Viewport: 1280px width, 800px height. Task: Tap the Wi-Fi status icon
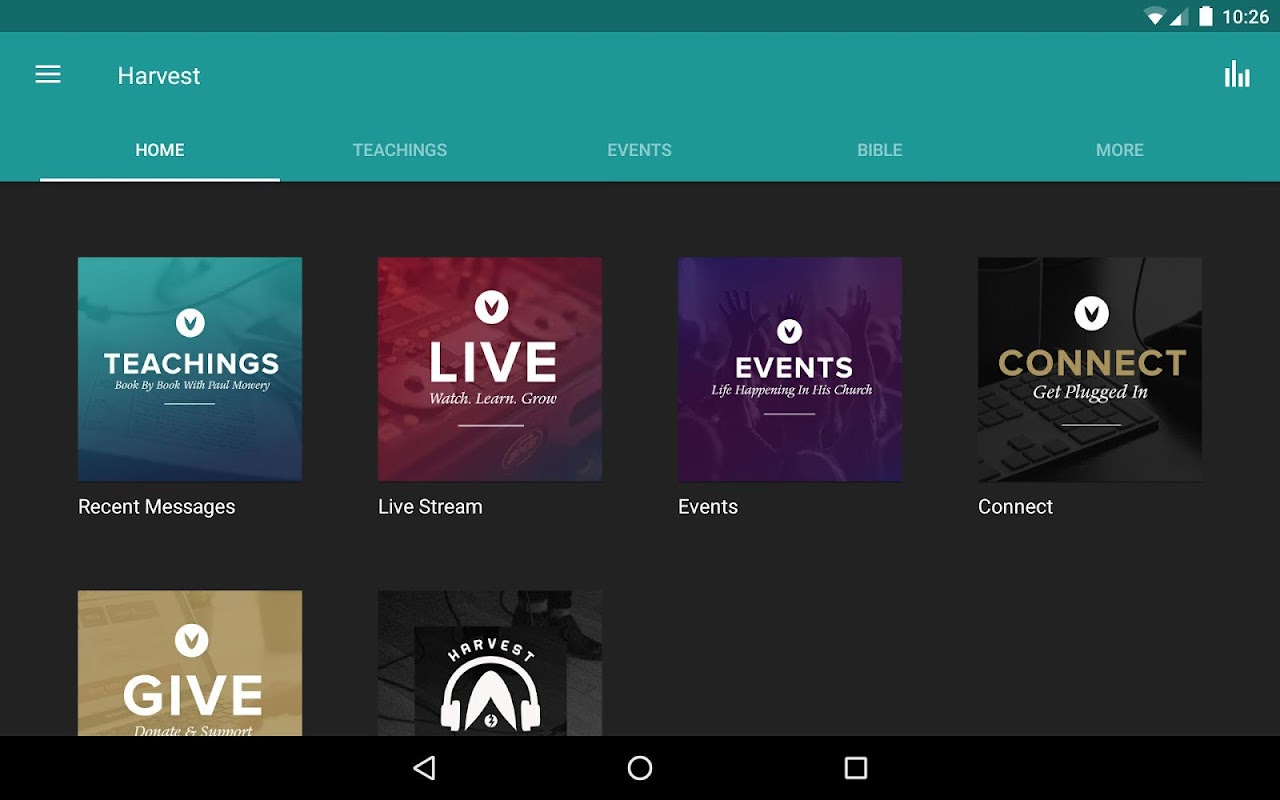tap(1156, 16)
